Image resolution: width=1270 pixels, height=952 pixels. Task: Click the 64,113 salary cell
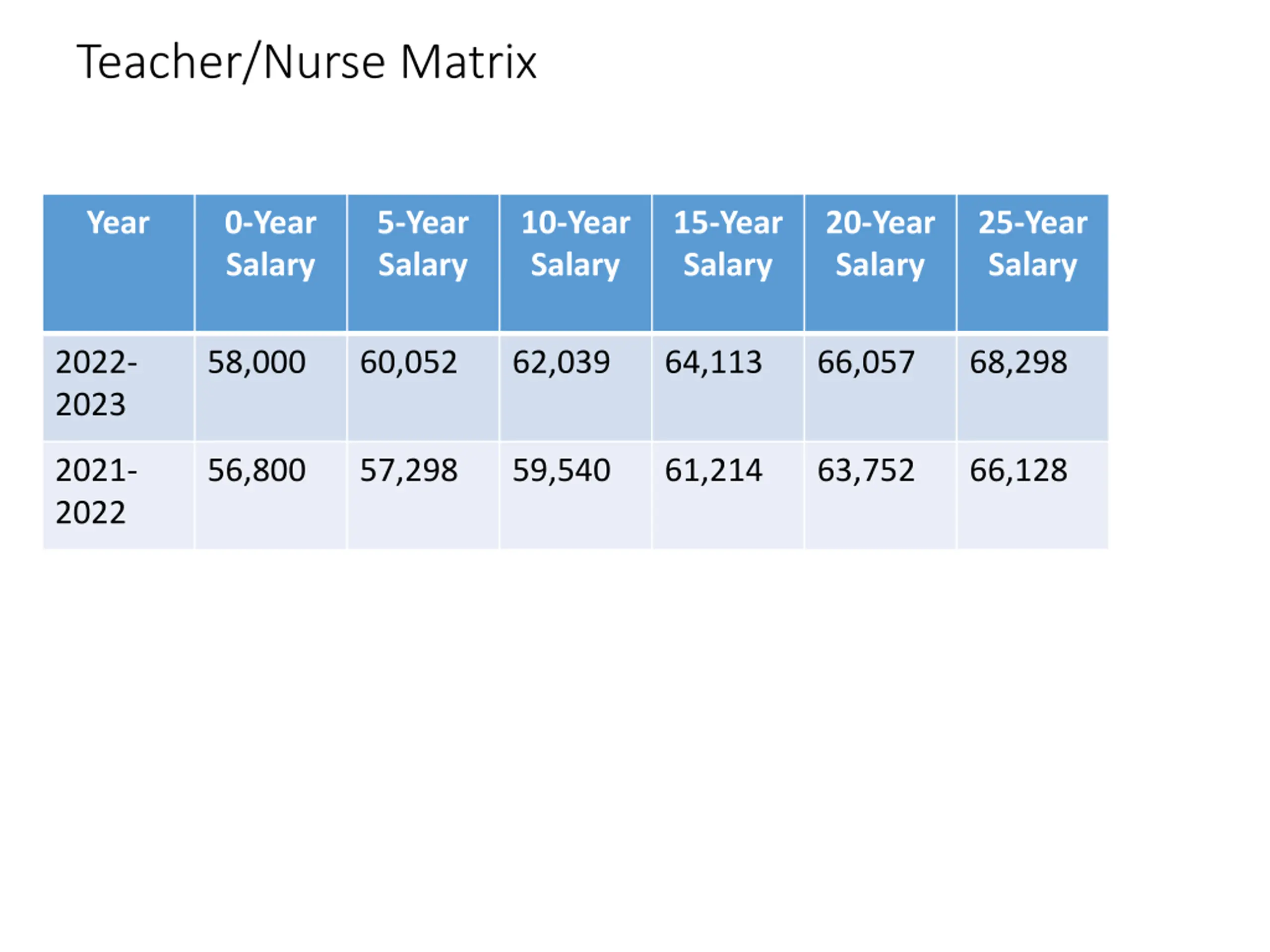pos(728,388)
